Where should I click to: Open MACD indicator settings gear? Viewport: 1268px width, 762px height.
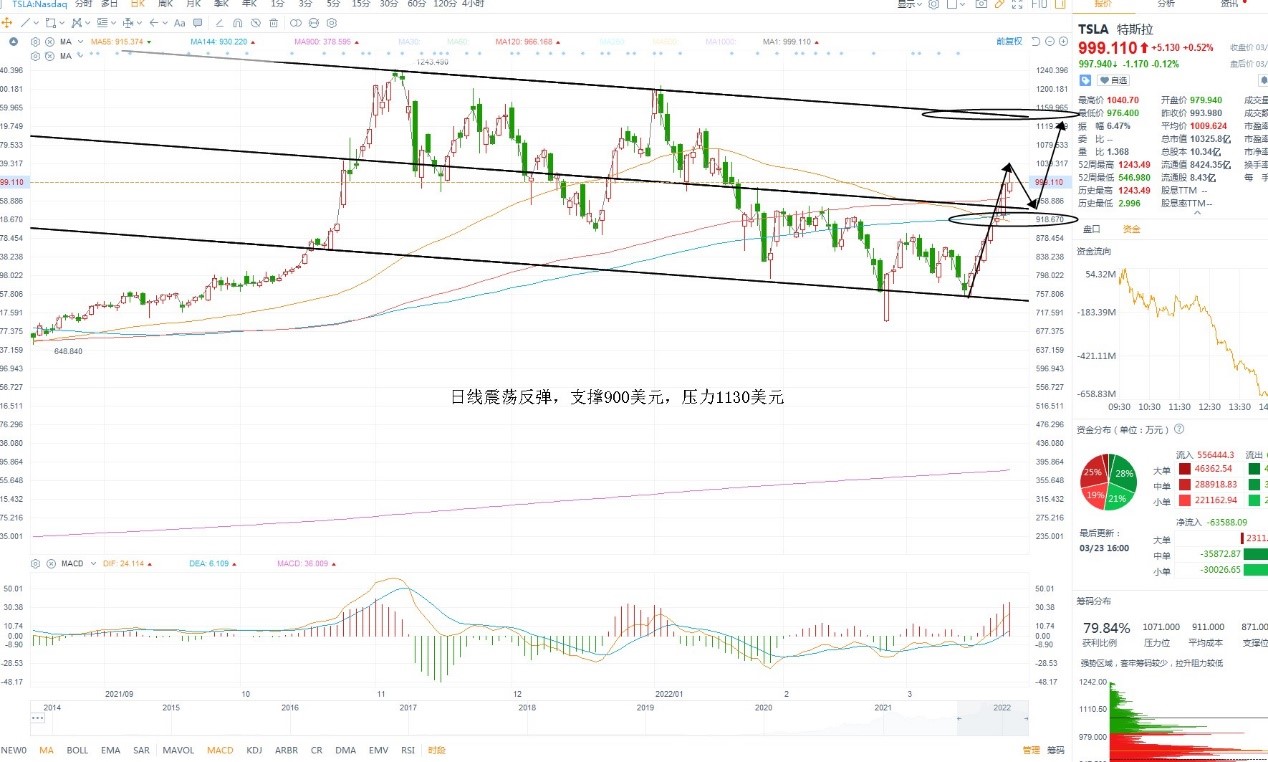35,564
